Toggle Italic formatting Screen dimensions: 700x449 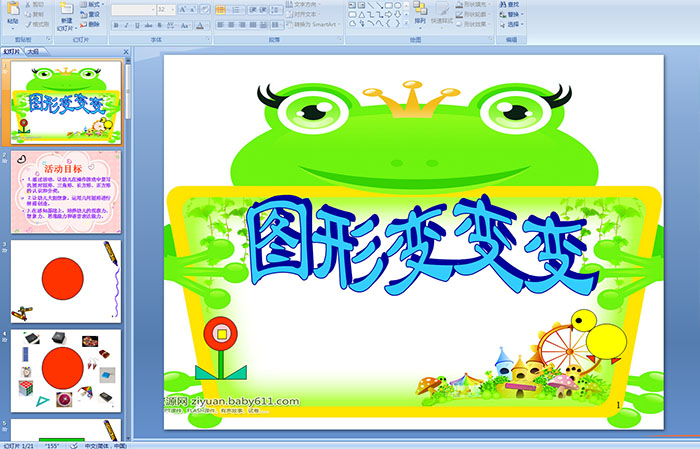pos(126,25)
